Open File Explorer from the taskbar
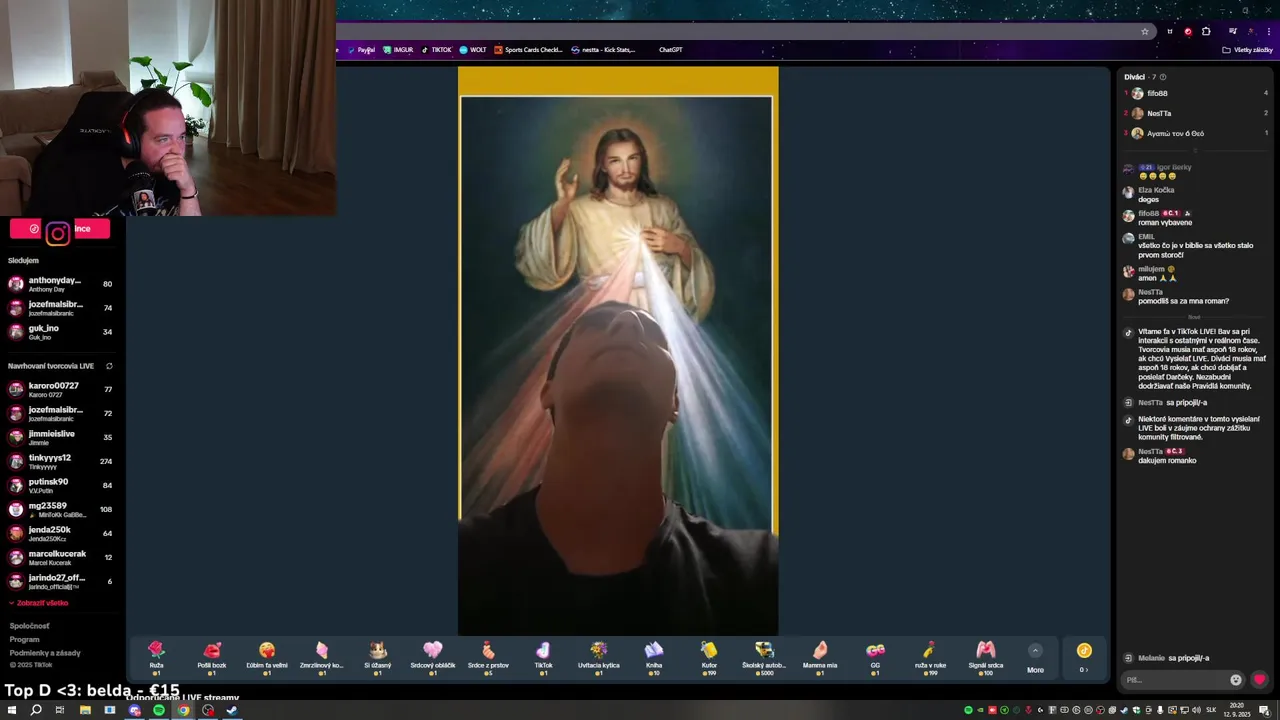Viewport: 1280px width, 720px height. [x=85, y=710]
